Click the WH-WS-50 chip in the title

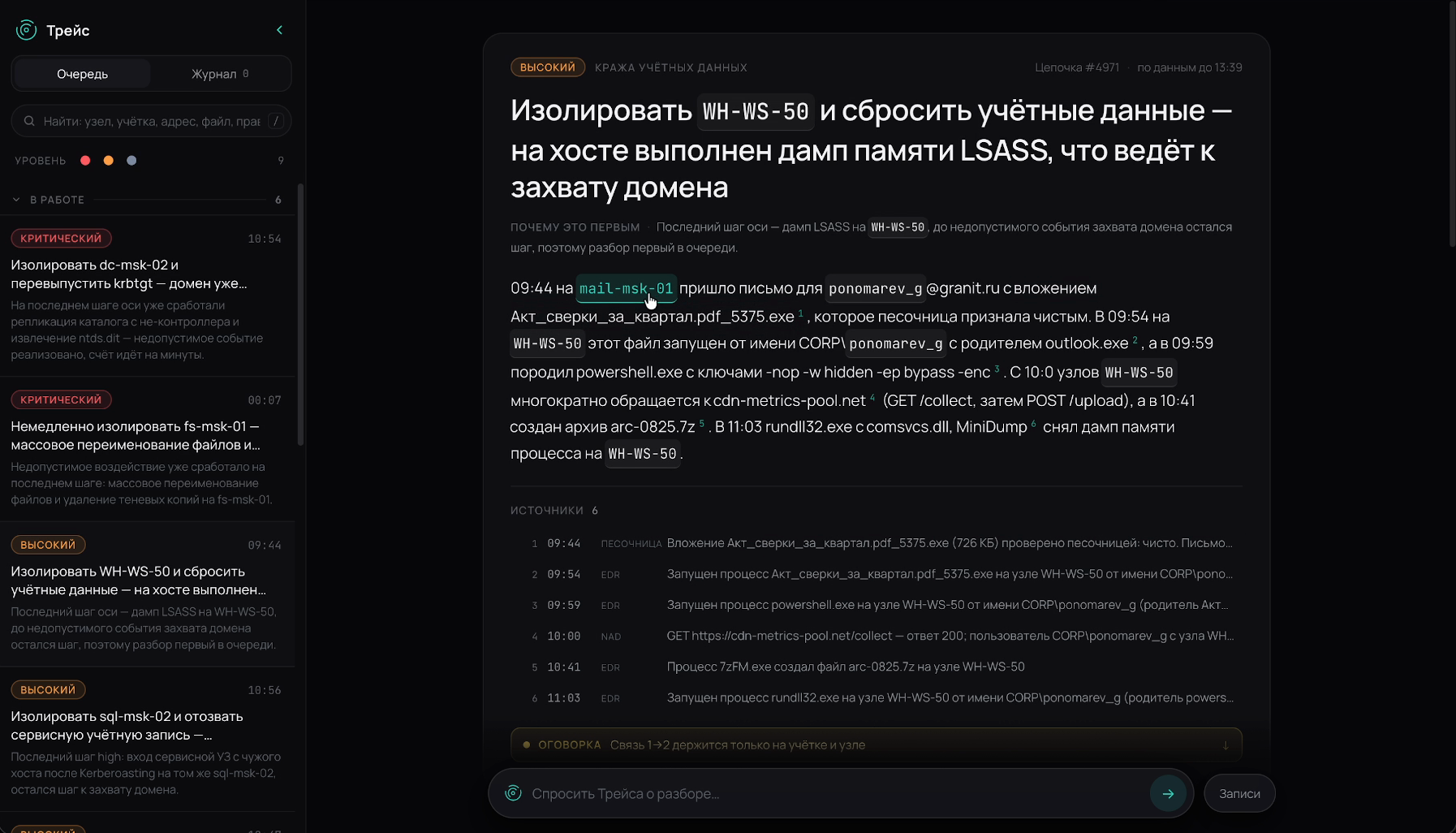756,111
